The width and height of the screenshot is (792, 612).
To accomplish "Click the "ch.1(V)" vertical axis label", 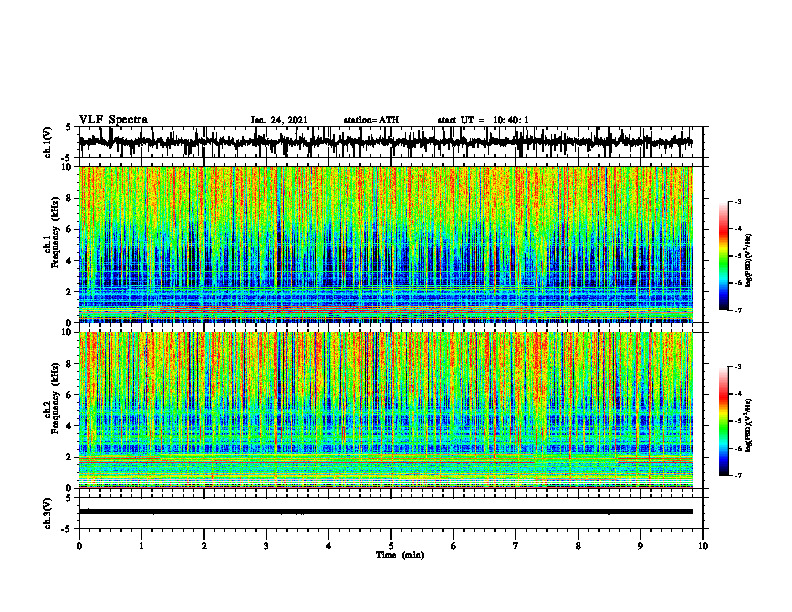I will coord(48,142).
